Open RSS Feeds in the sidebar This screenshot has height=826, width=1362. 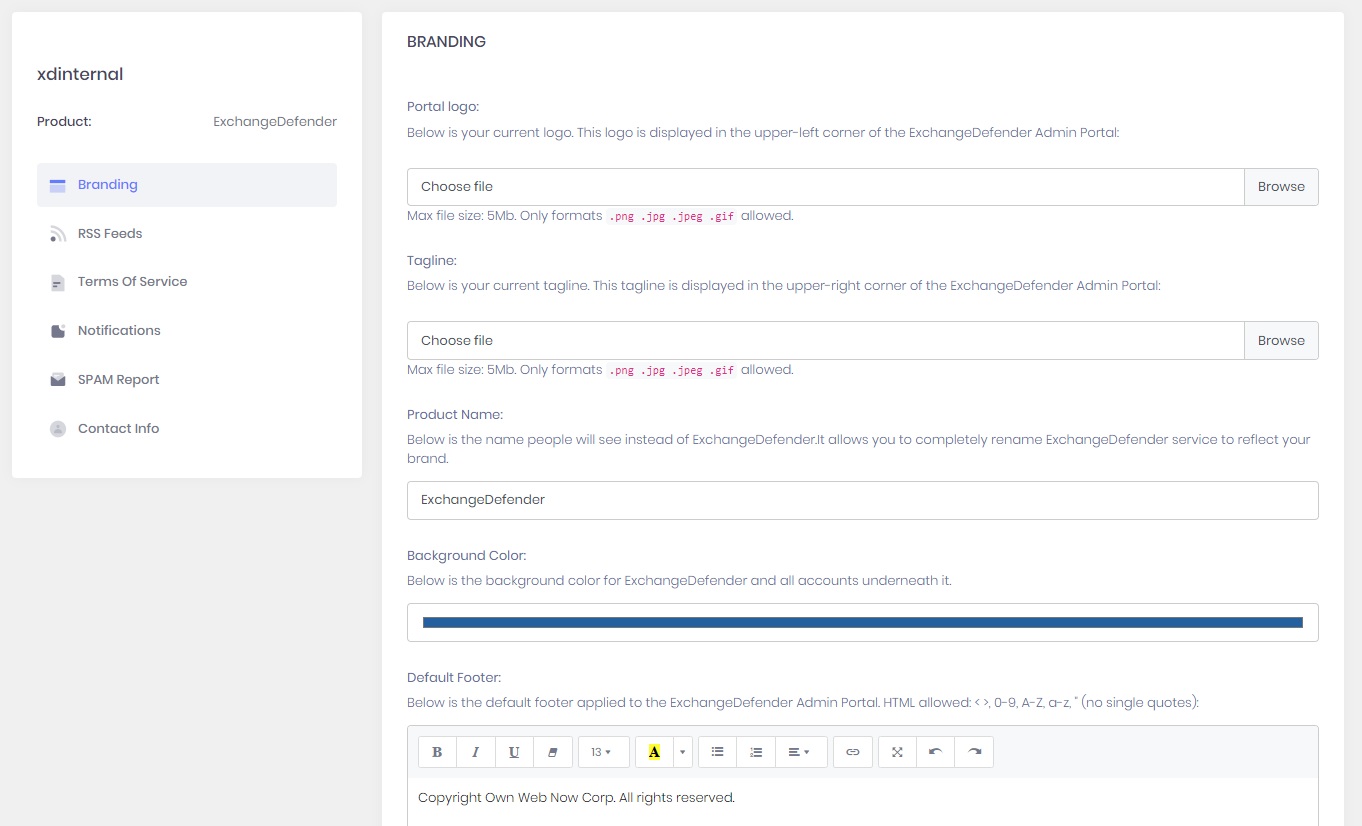[x=110, y=234]
